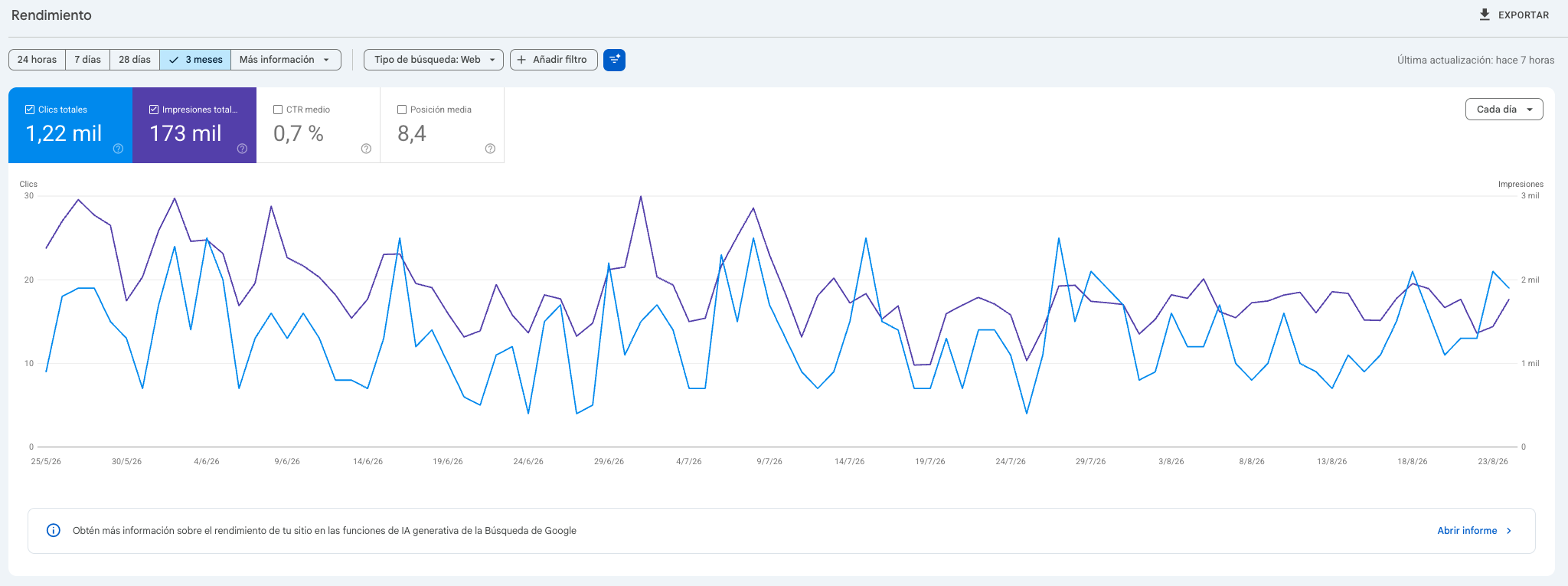Viewport: 1568px width, 586px height.
Task: Click the Rendimiento page heading
Action: click(x=51, y=15)
